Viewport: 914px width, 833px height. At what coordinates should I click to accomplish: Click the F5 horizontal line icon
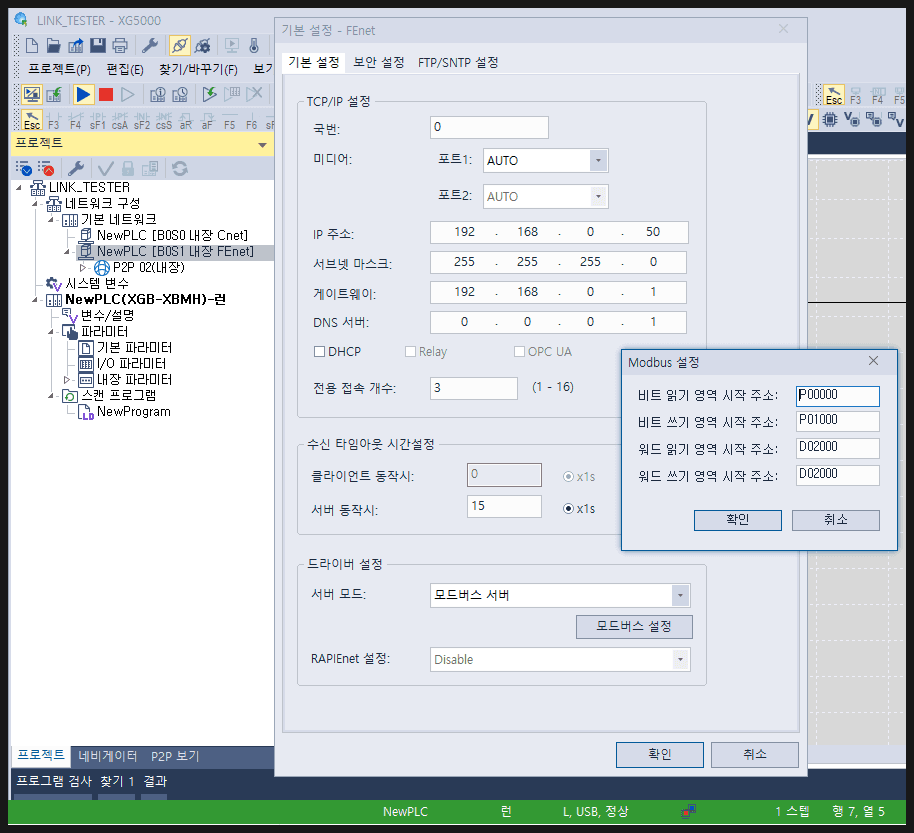tap(230, 120)
